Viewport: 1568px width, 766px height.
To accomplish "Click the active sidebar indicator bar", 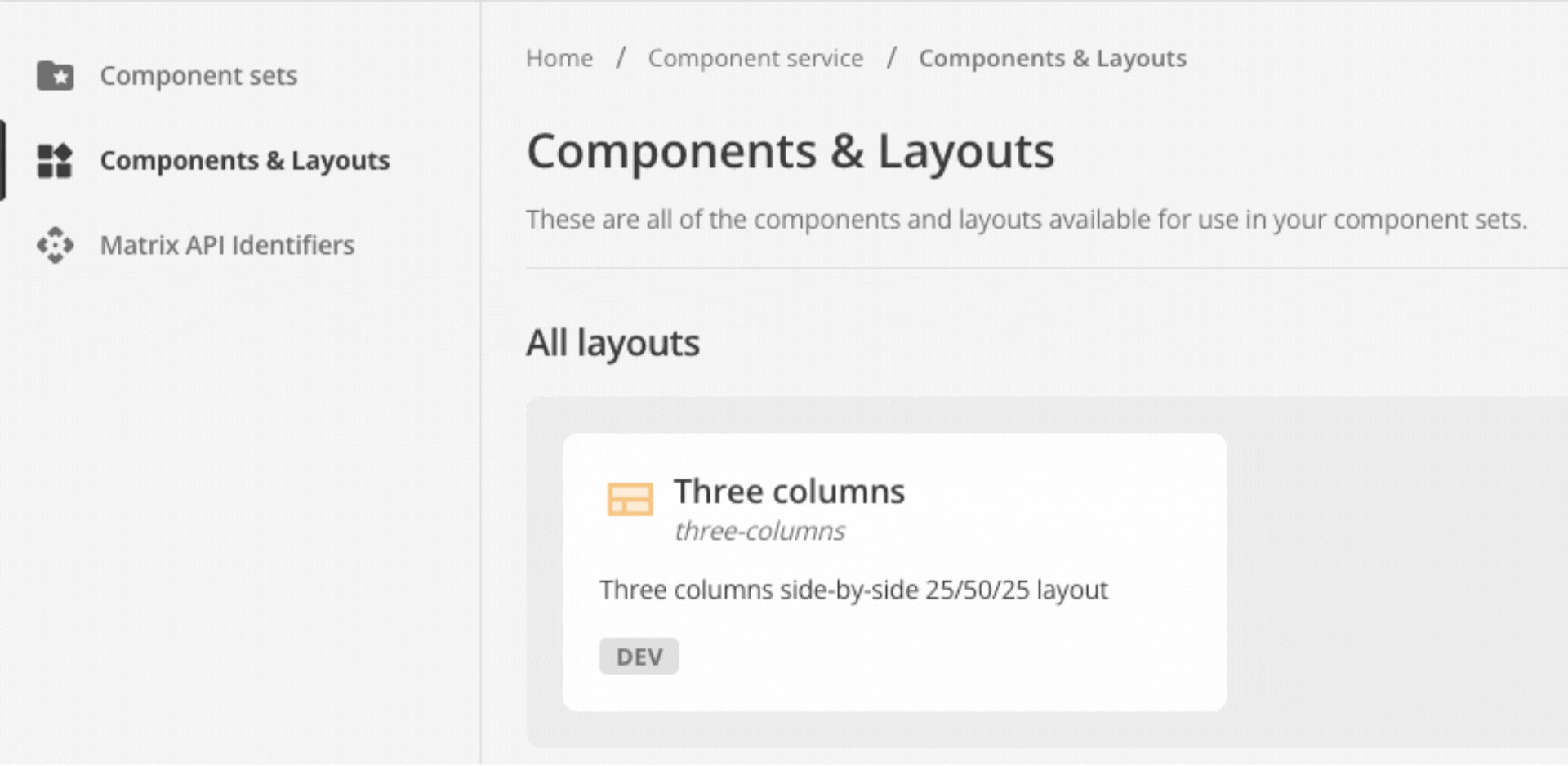I will 3,160.
